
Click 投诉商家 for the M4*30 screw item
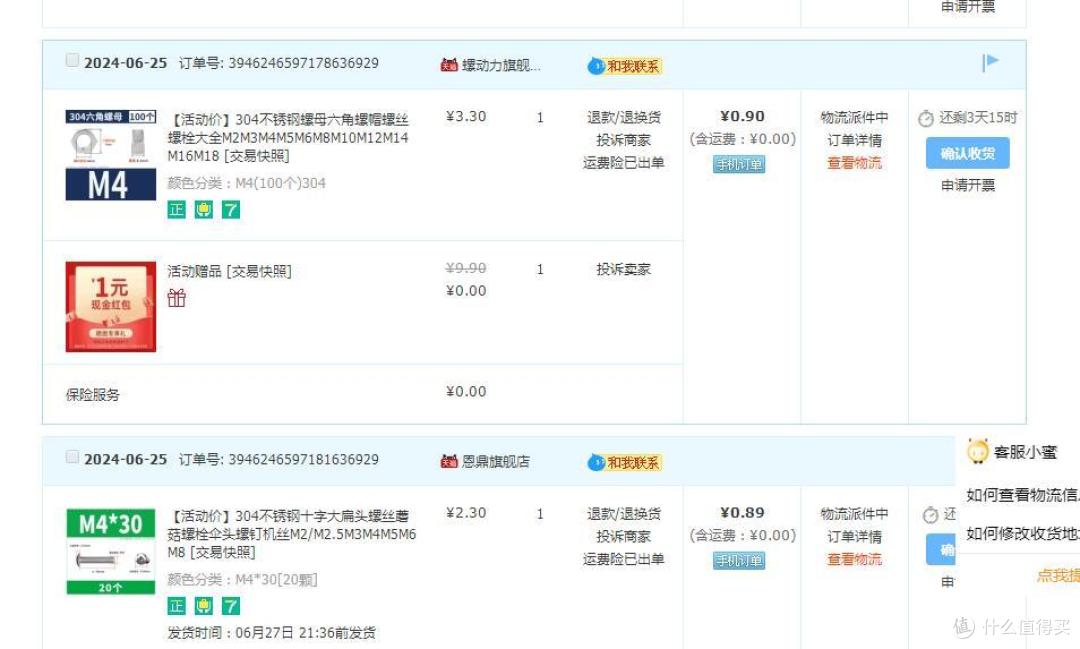[623, 537]
